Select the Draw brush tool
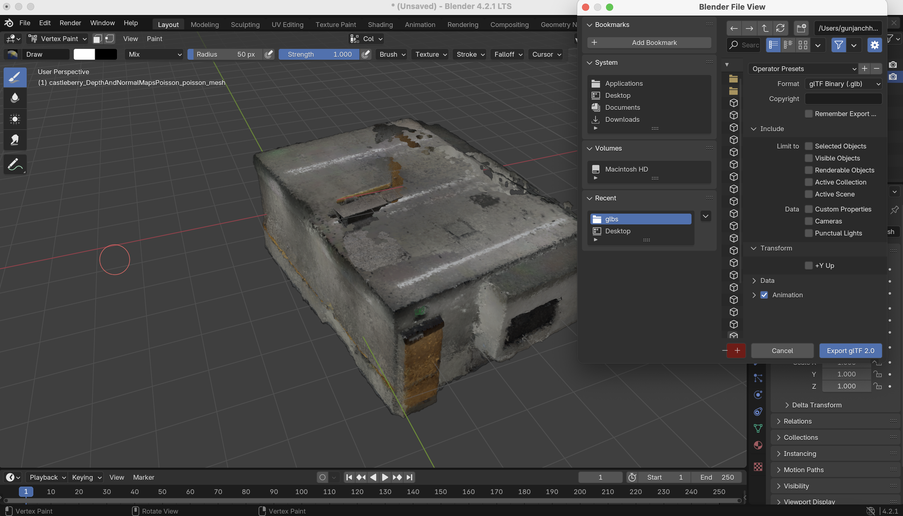903x516 pixels. 15,77
